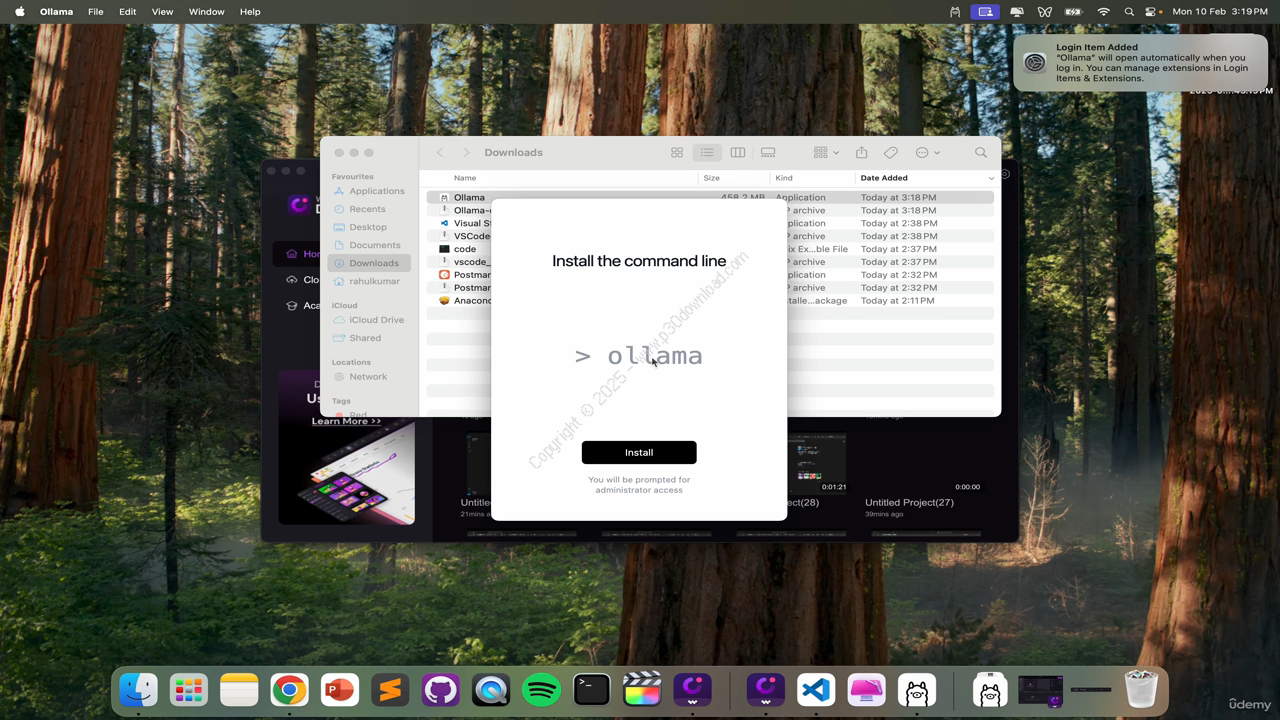Open Network in Finder sidebar
This screenshot has height=720, width=1280.
click(361, 377)
